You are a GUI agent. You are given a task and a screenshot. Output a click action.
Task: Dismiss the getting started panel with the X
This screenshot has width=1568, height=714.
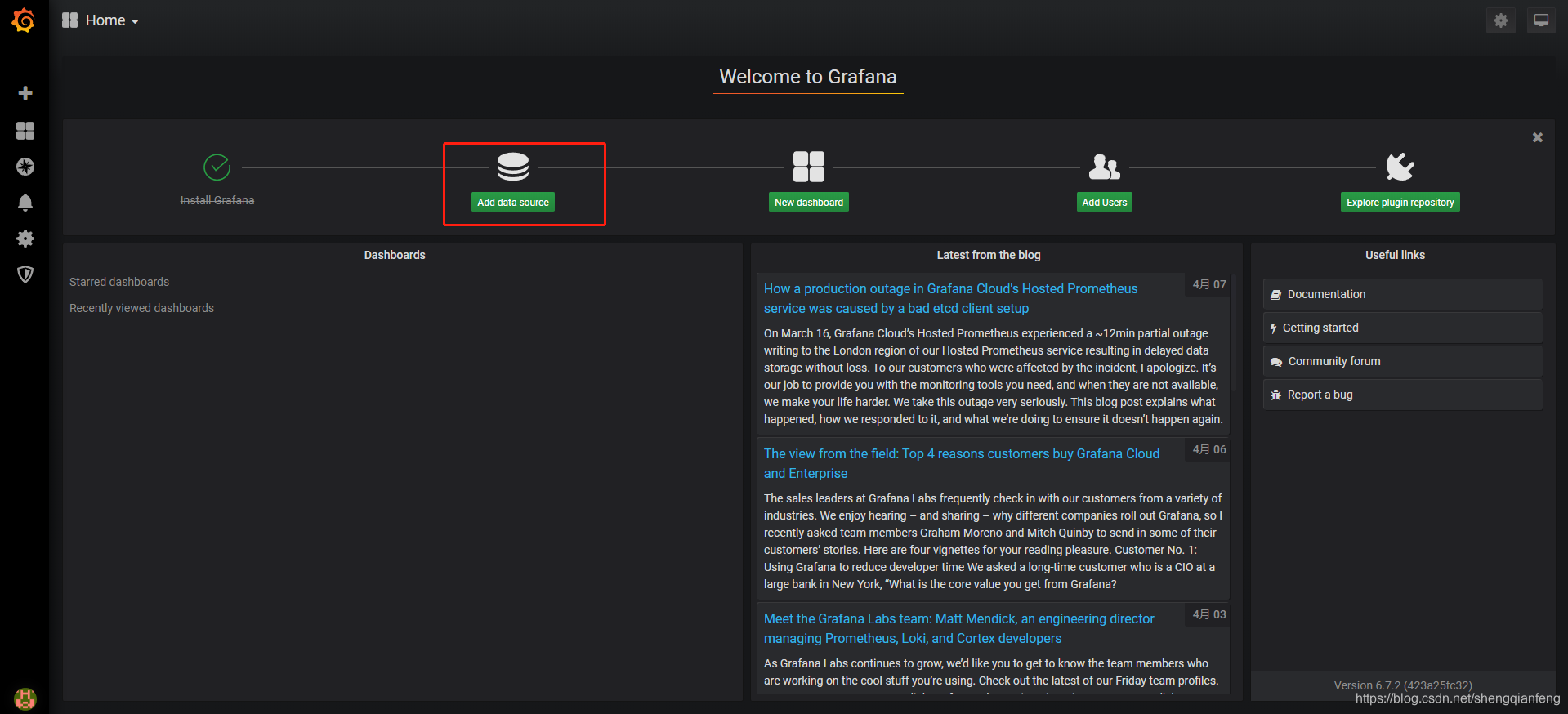(x=1538, y=137)
